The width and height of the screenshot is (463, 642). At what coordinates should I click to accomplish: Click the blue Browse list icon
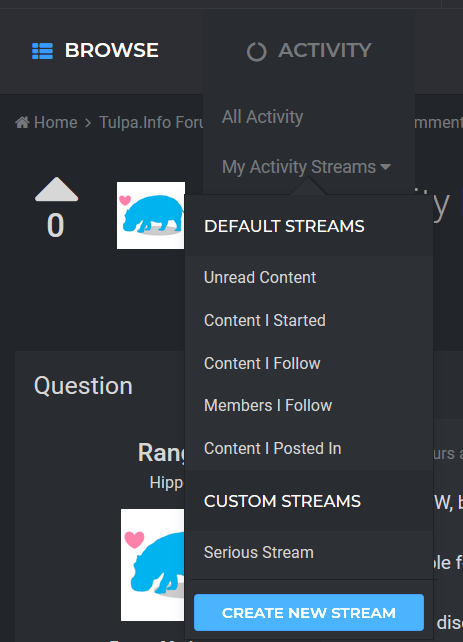point(42,51)
